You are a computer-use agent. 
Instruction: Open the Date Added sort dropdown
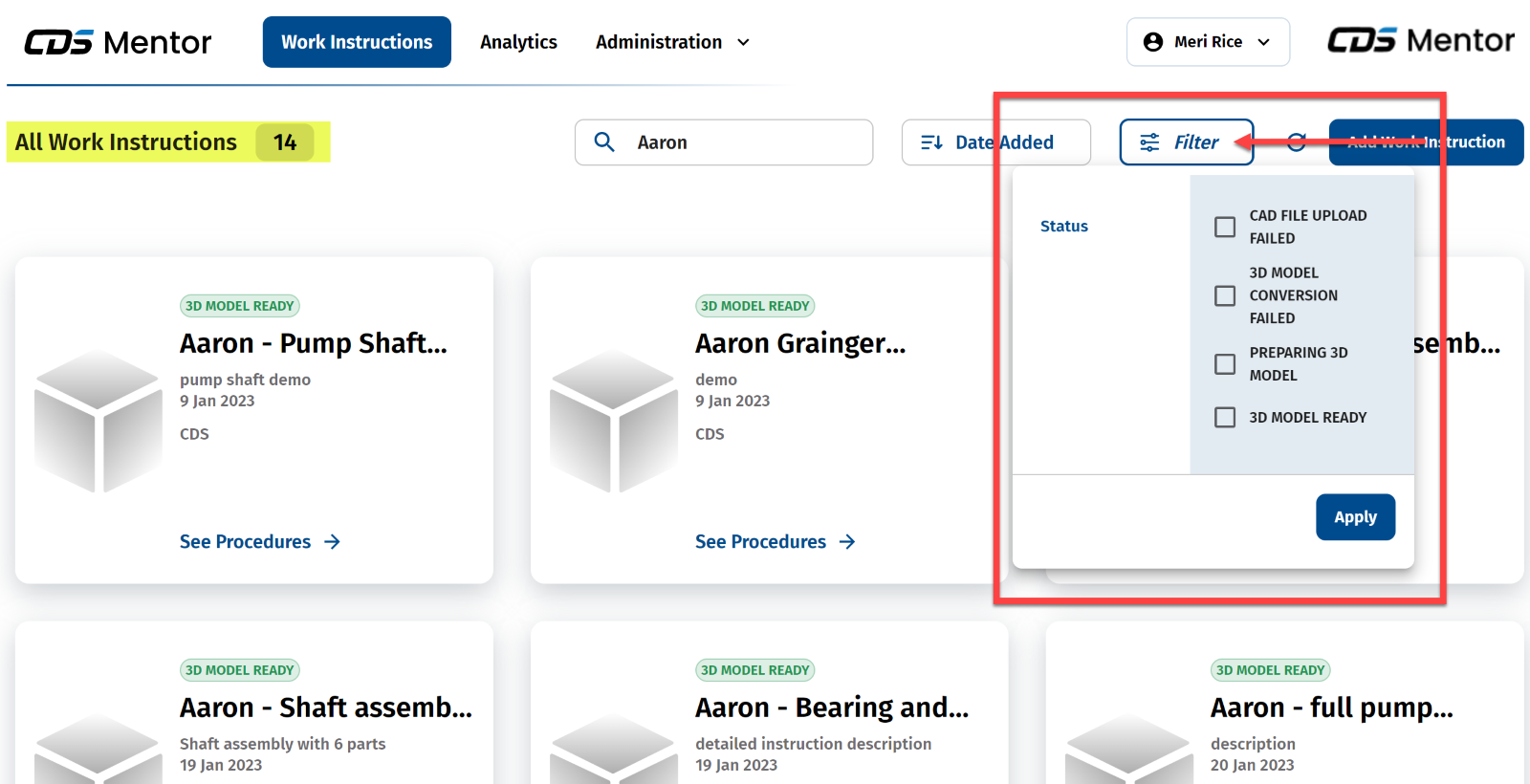pyautogui.click(x=995, y=142)
